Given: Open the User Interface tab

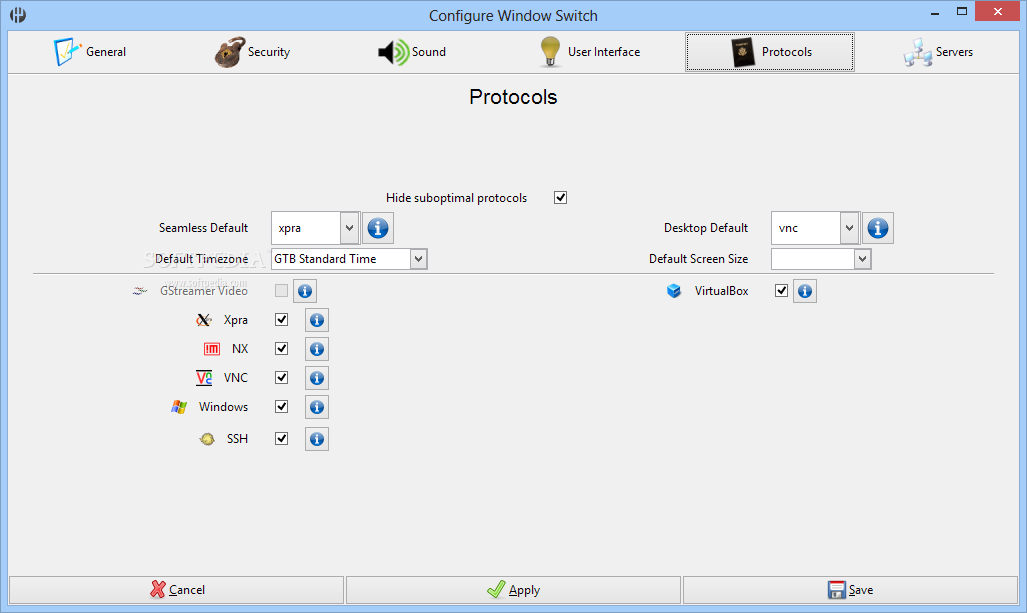Looking at the screenshot, I should click(x=589, y=52).
